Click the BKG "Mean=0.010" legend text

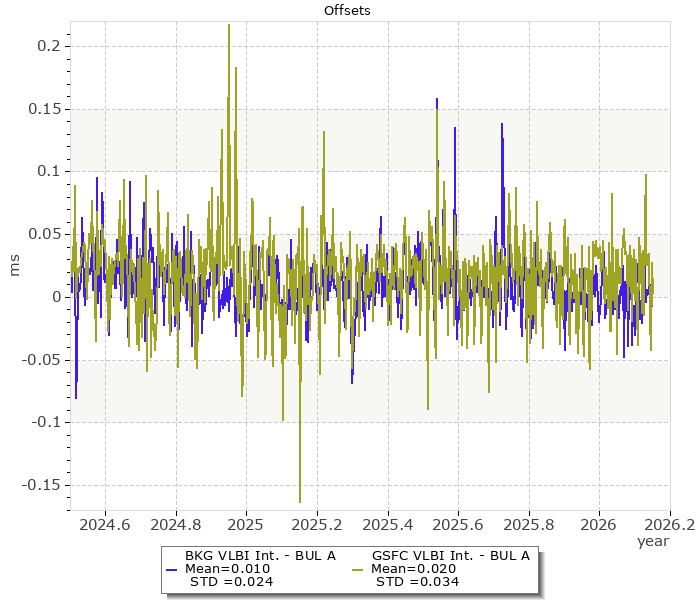(228, 568)
